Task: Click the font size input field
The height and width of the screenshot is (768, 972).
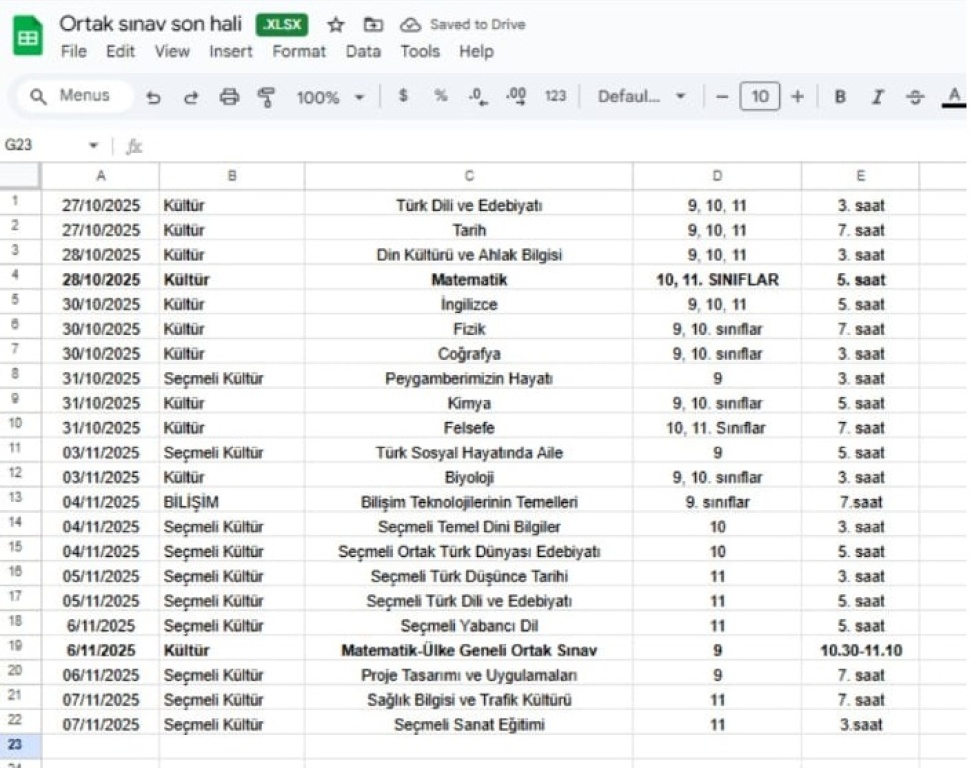Action: (x=759, y=97)
